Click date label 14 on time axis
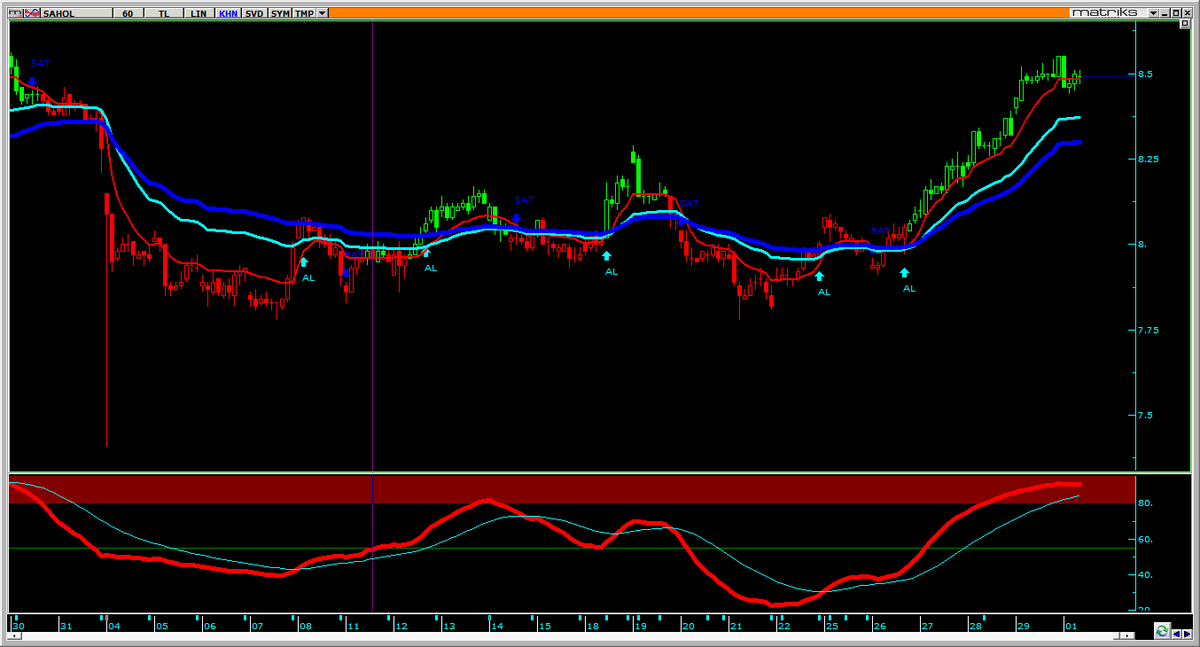 (496, 626)
